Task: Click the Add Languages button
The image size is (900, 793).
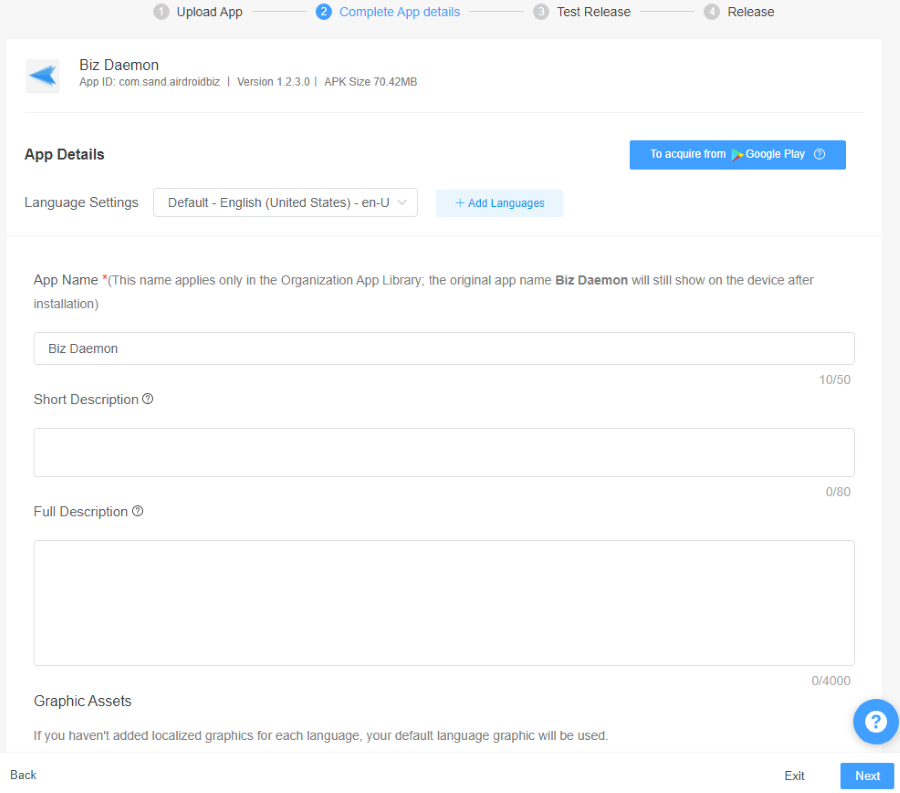Action: click(499, 203)
